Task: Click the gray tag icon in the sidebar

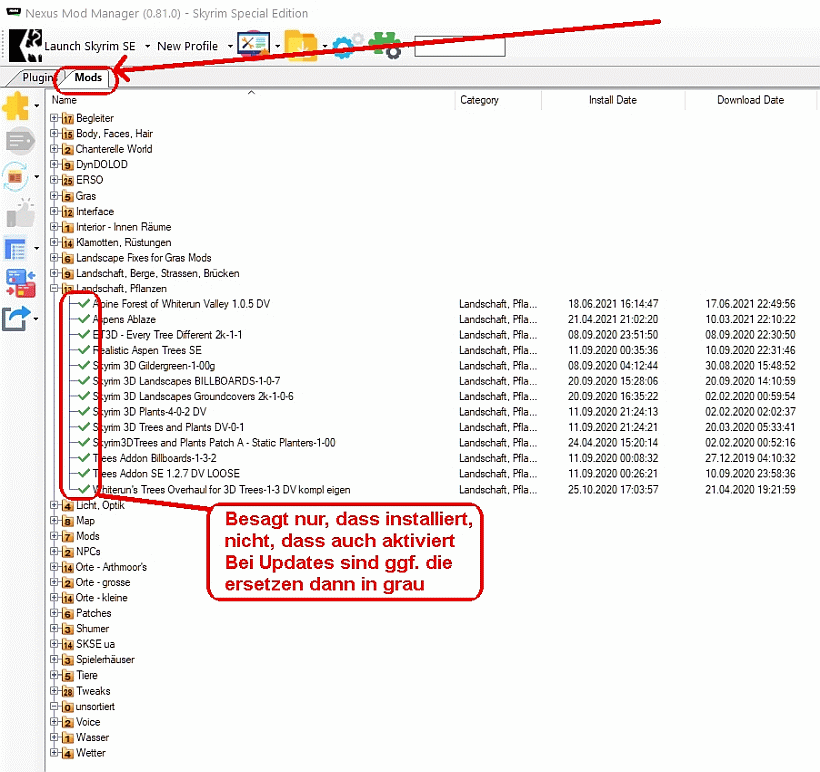Action: [18, 142]
